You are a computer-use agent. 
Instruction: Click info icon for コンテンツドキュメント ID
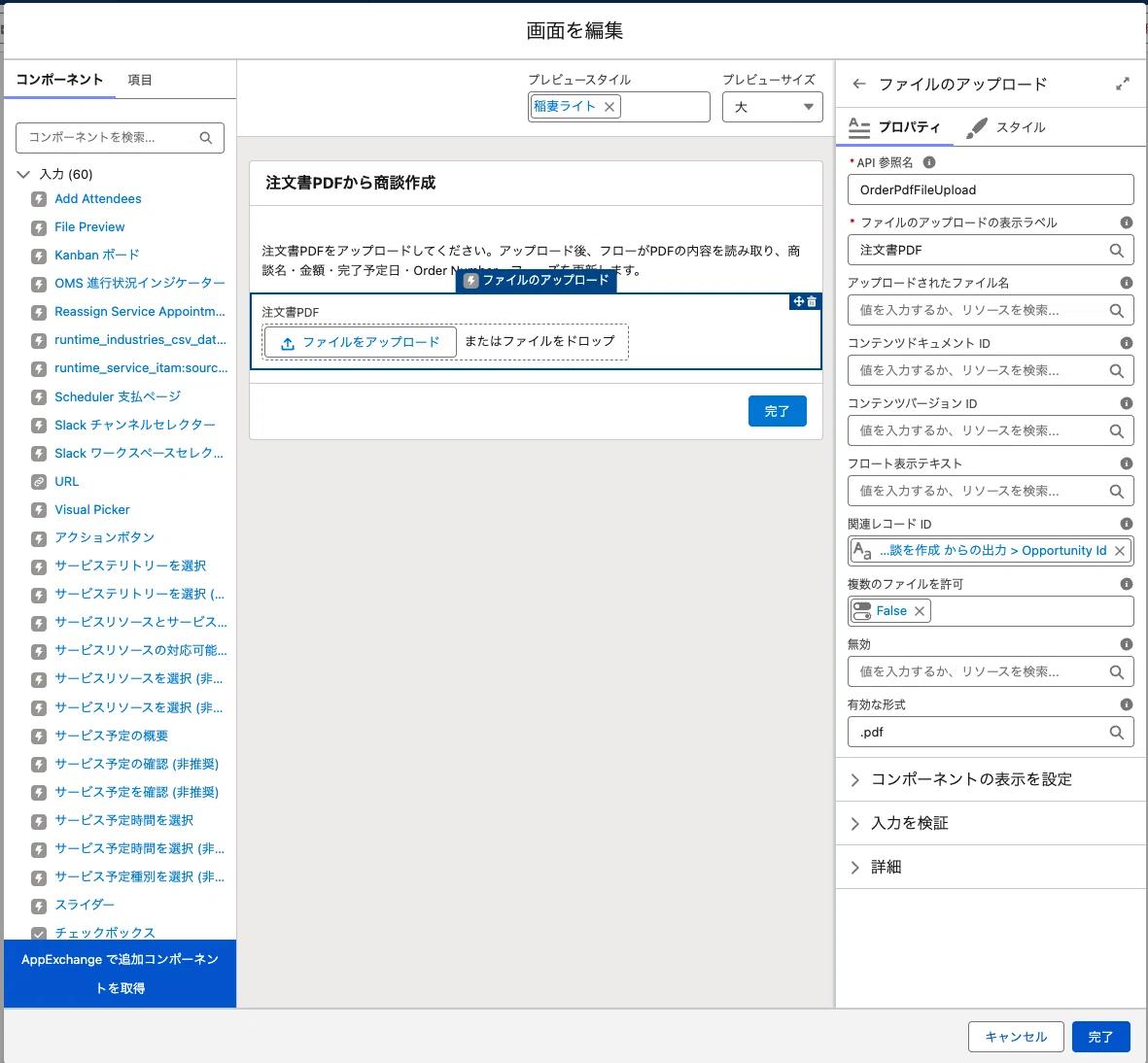point(1126,343)
